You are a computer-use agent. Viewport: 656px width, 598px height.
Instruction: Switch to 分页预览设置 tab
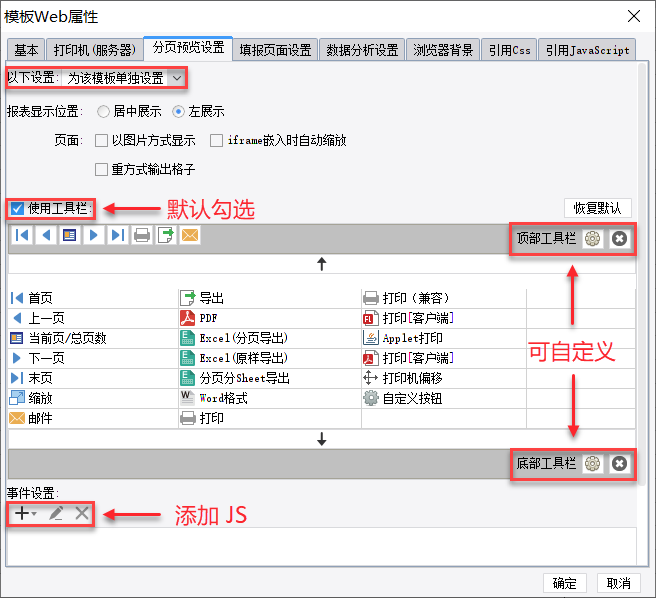[188, 48]
